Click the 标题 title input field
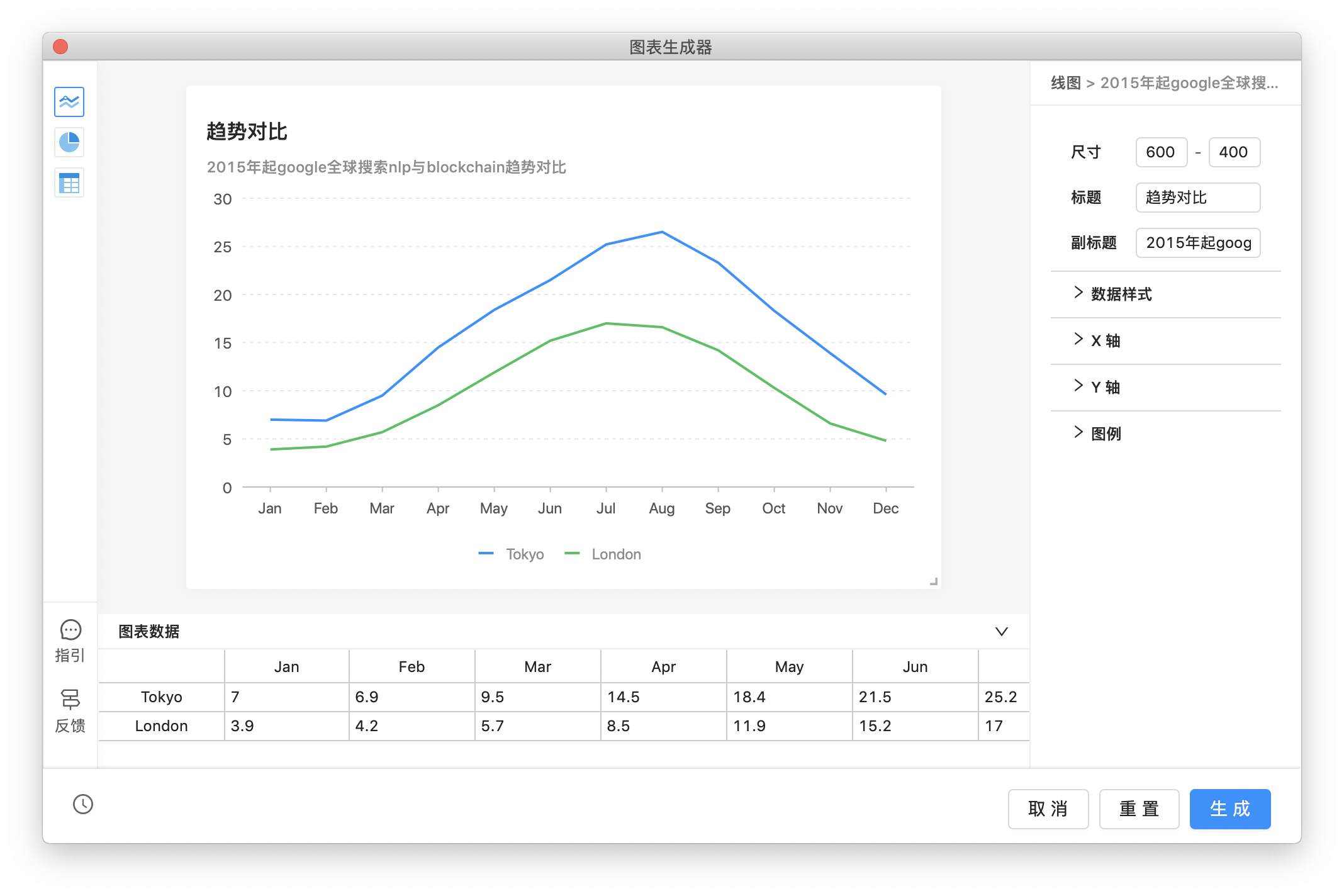 1197,198
